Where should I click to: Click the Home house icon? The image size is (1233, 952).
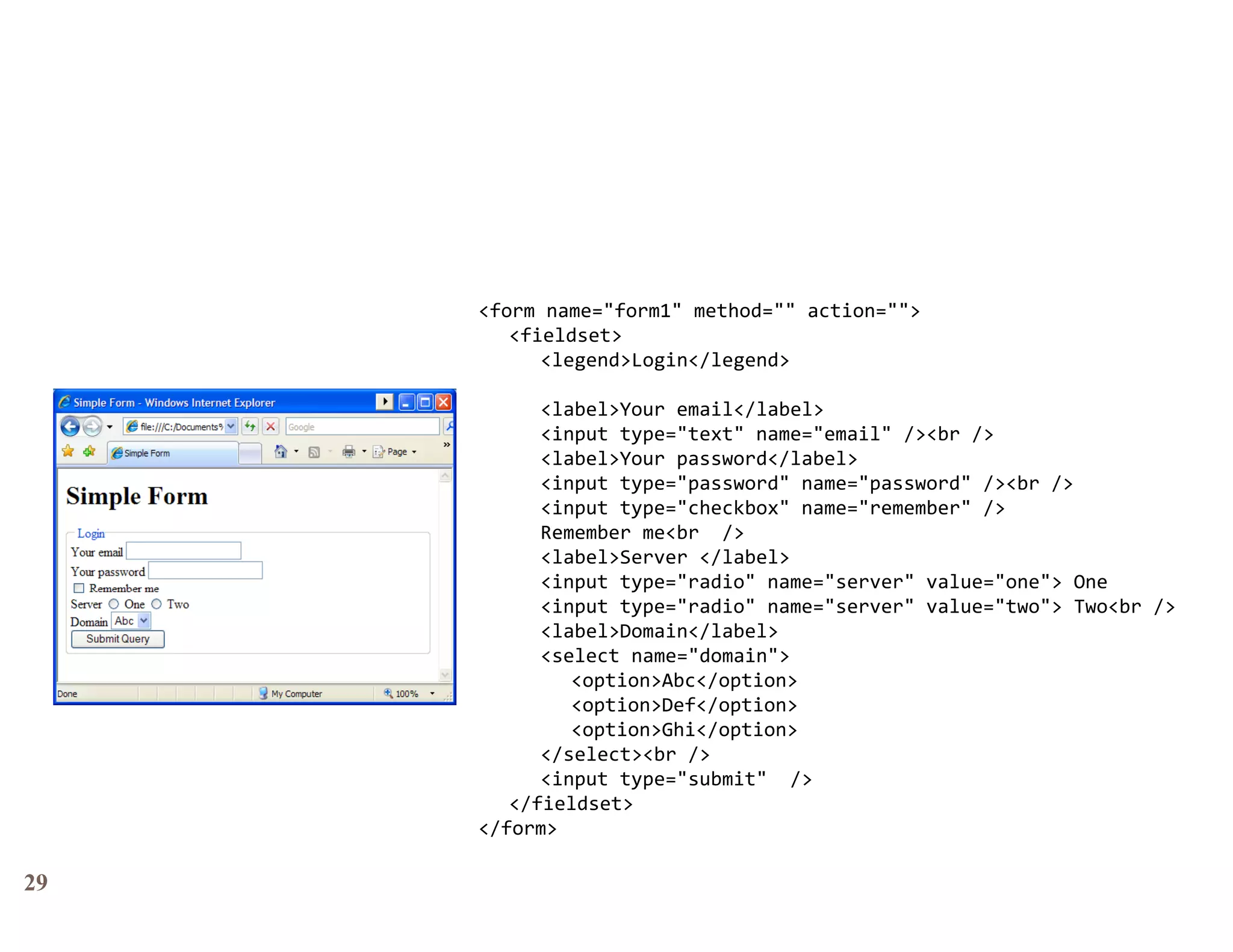pos(281,451)
